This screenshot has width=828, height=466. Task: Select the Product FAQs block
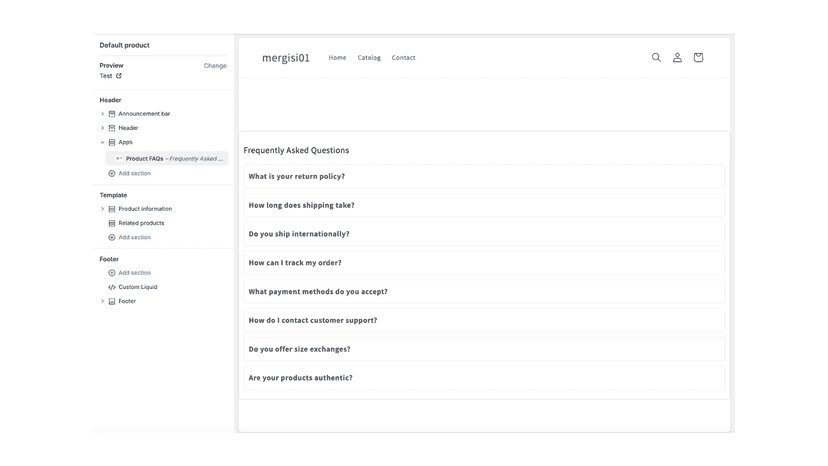(167, 159)
